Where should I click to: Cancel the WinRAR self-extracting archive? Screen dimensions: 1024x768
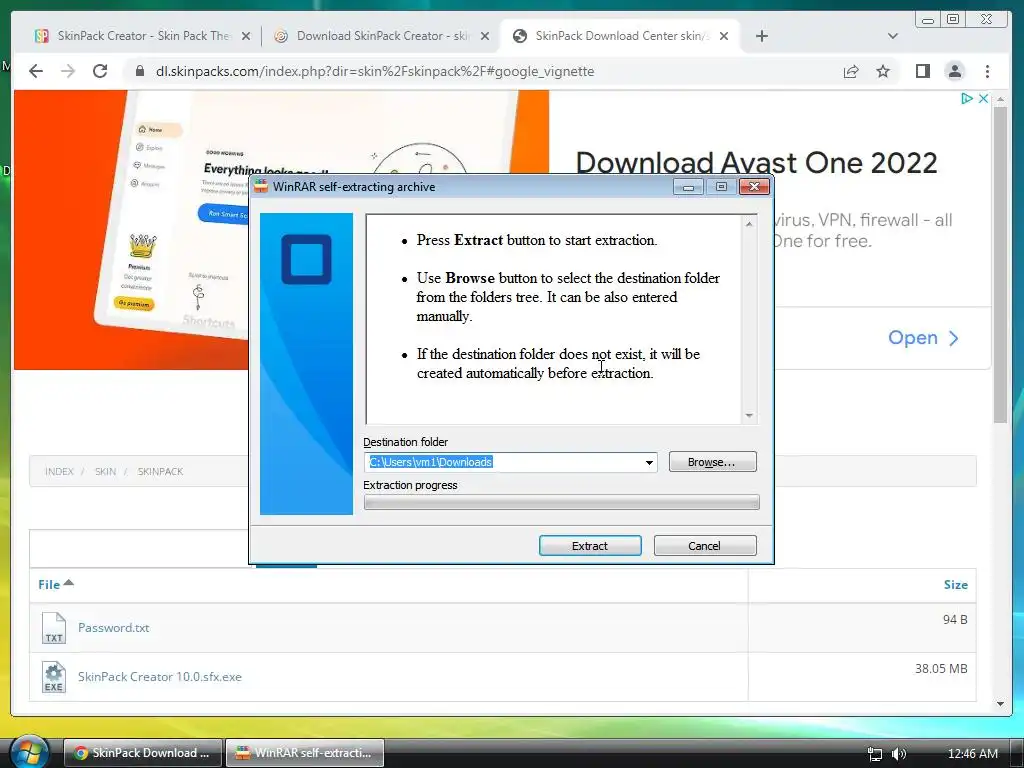point(705,546)
